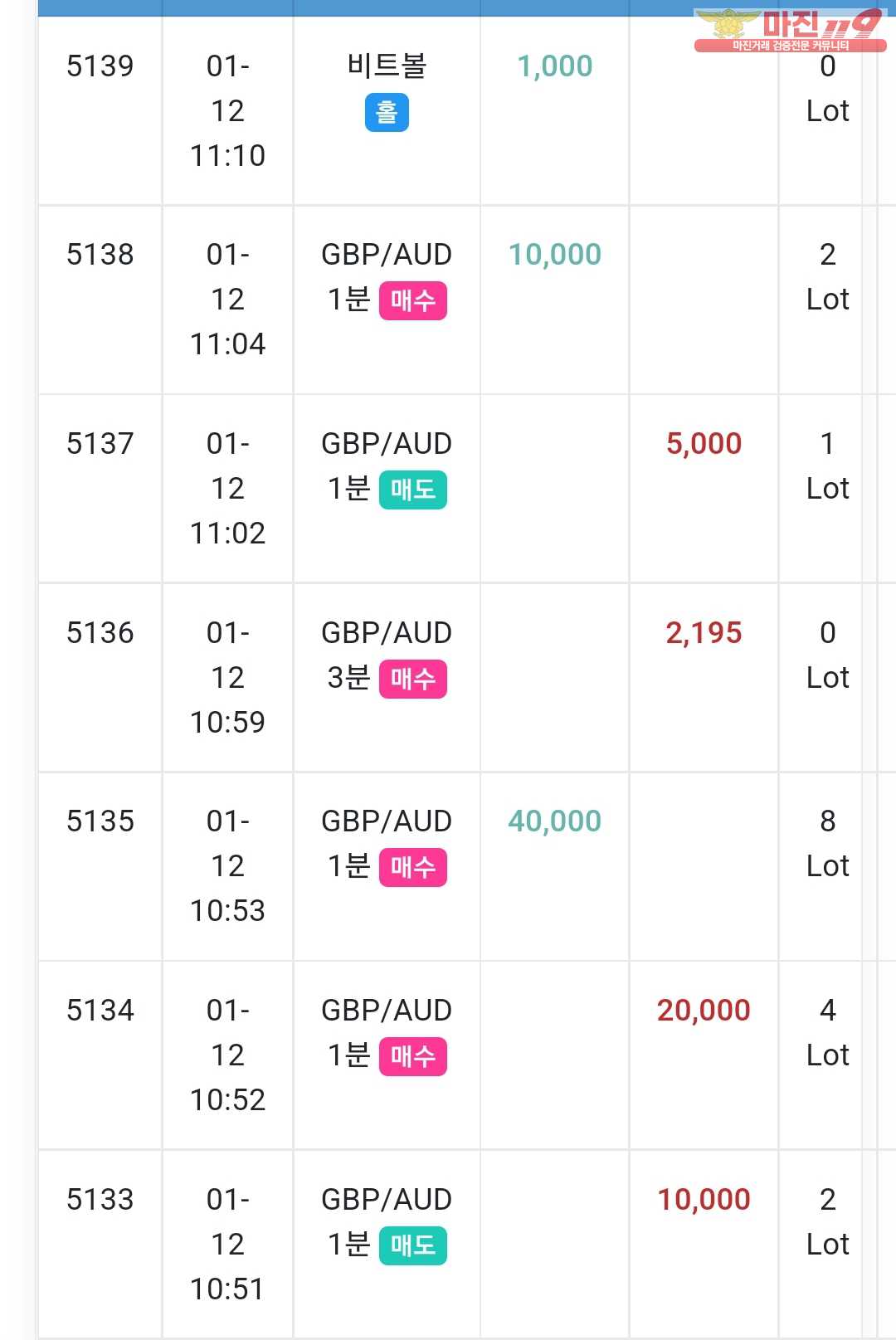Click the 비트볼 game name
The width and height of the screenshot is (896, 1340).
pos(387,66)
